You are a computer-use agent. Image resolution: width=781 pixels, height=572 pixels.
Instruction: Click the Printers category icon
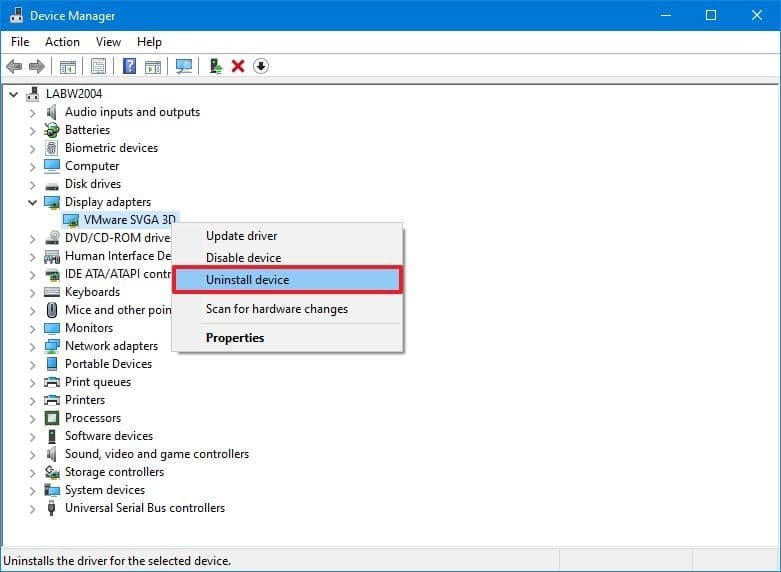coord(53,400)
